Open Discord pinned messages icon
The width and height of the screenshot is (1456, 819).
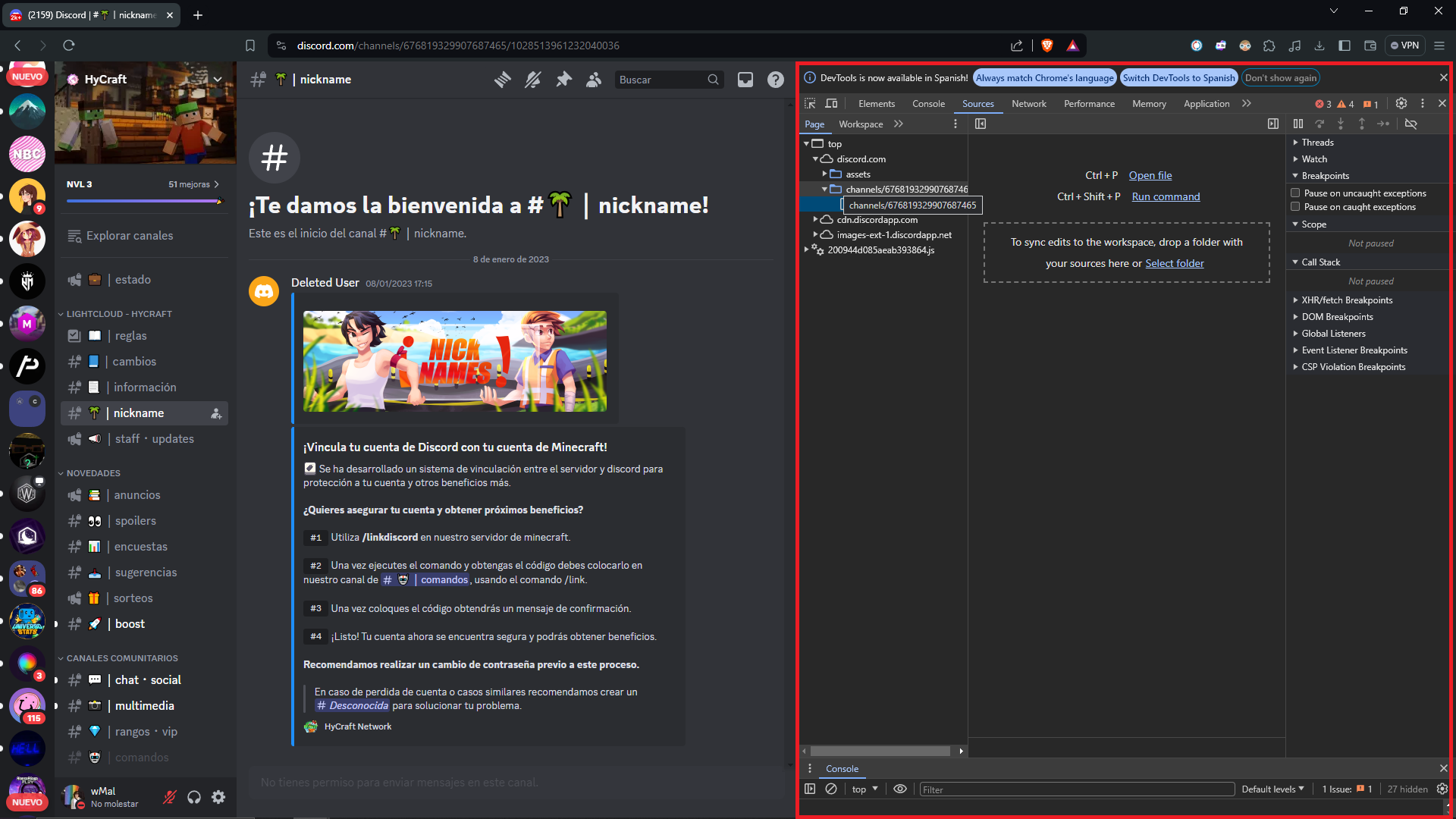(563, 80)
